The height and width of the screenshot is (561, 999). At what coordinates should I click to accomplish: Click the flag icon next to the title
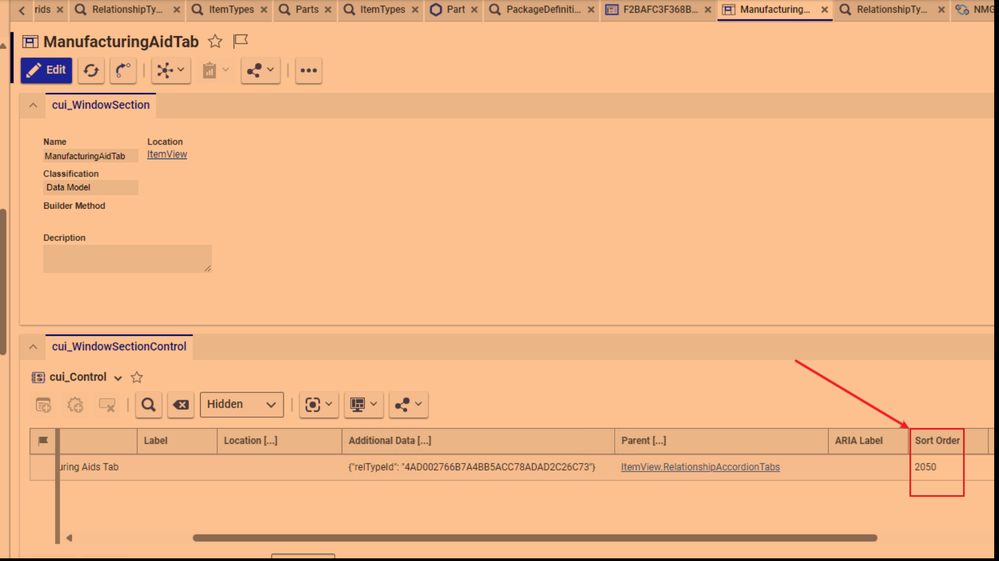(x=240, y=42)
